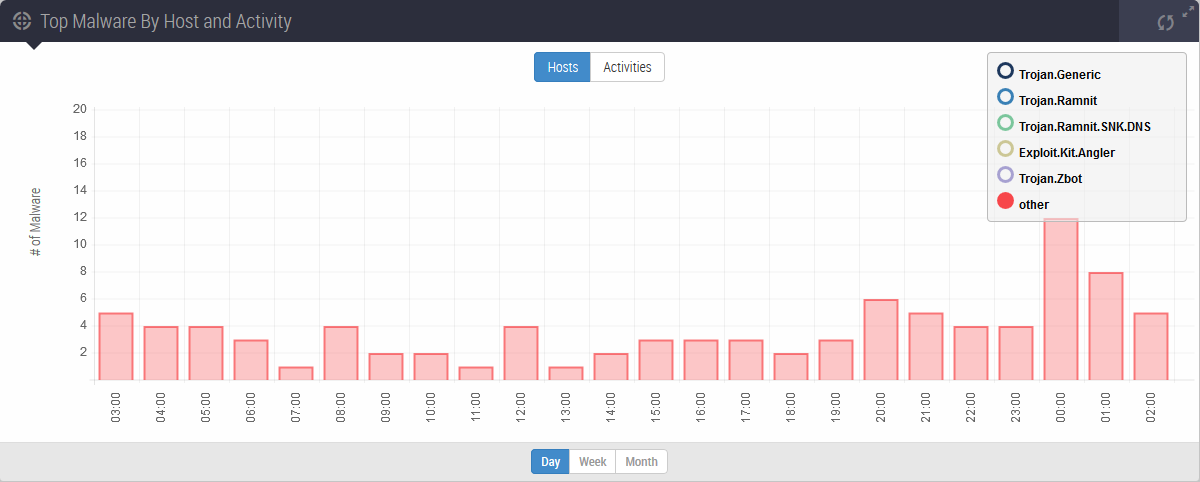The image size is (1200, 482).
Task: Click the 08:00 bar
Action: pos(341,354)
